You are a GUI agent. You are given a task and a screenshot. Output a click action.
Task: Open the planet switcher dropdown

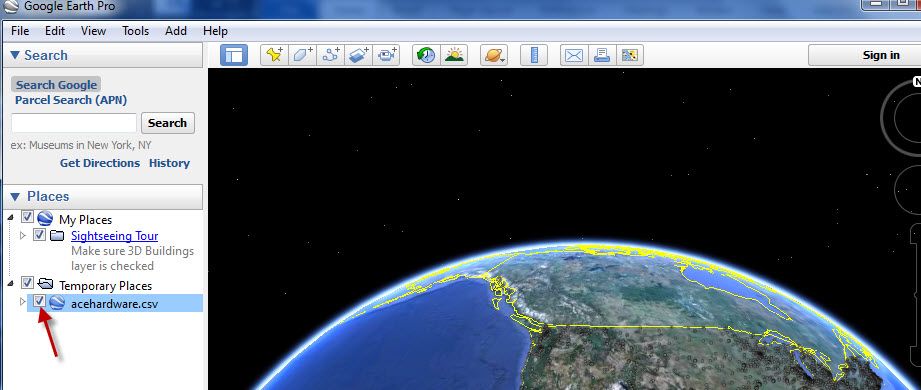[494, 55]
